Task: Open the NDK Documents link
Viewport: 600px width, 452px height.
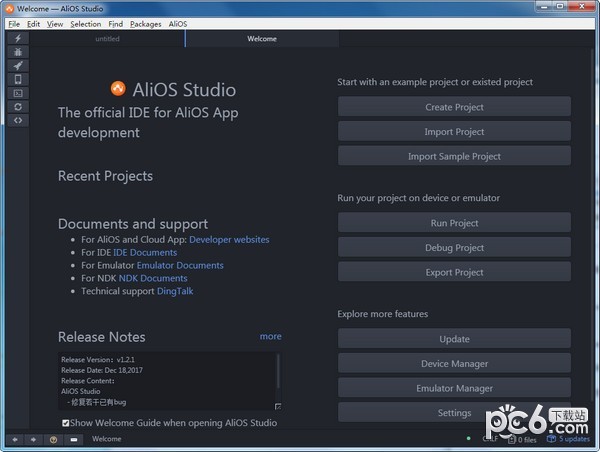Action: click(x=153, y=278)
